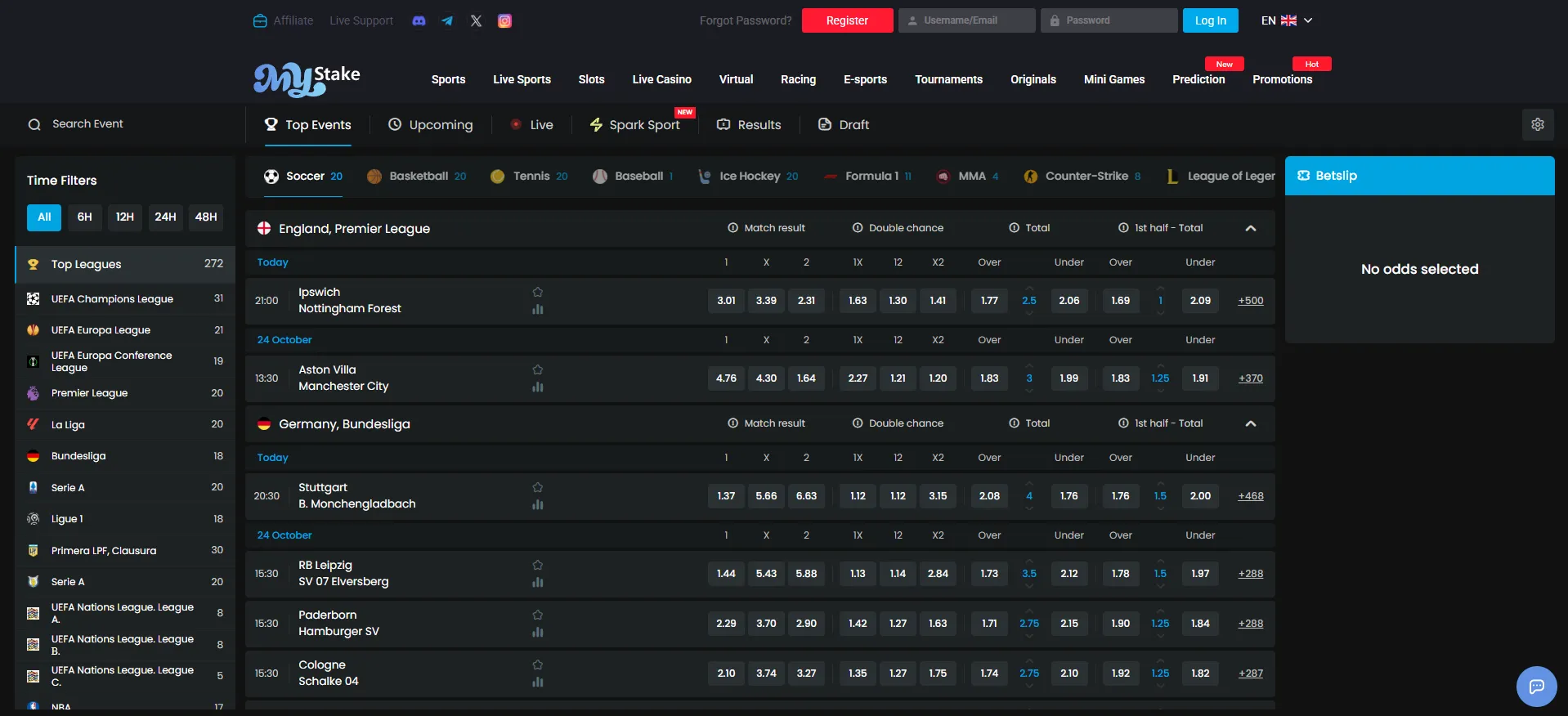The width and height of the screenshot is (1568, 716).
Task: Select the Ice Hockey sport tab
Action: [x=748, y=176]
